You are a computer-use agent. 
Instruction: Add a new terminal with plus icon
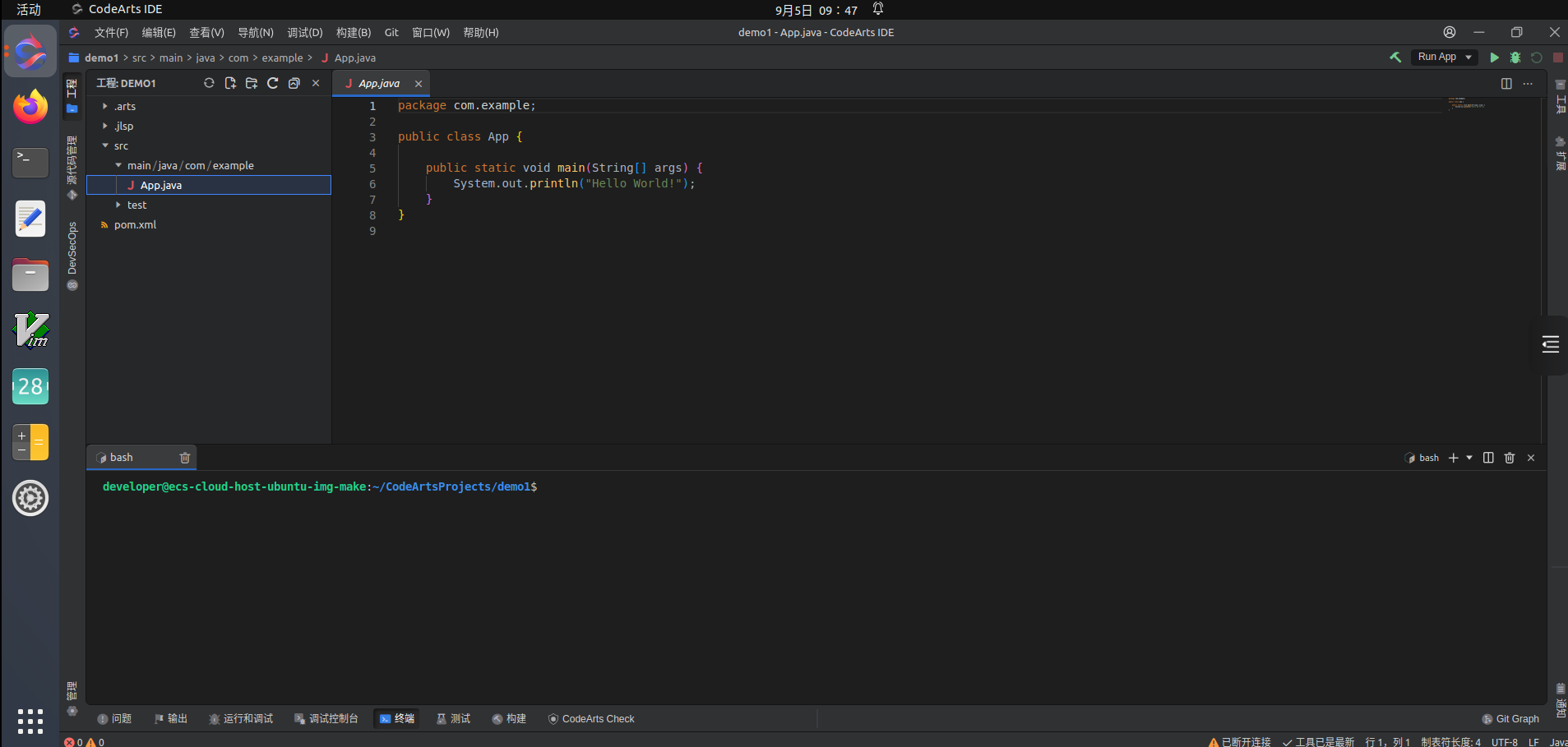pyautogui.click(x=1453, y=458)
